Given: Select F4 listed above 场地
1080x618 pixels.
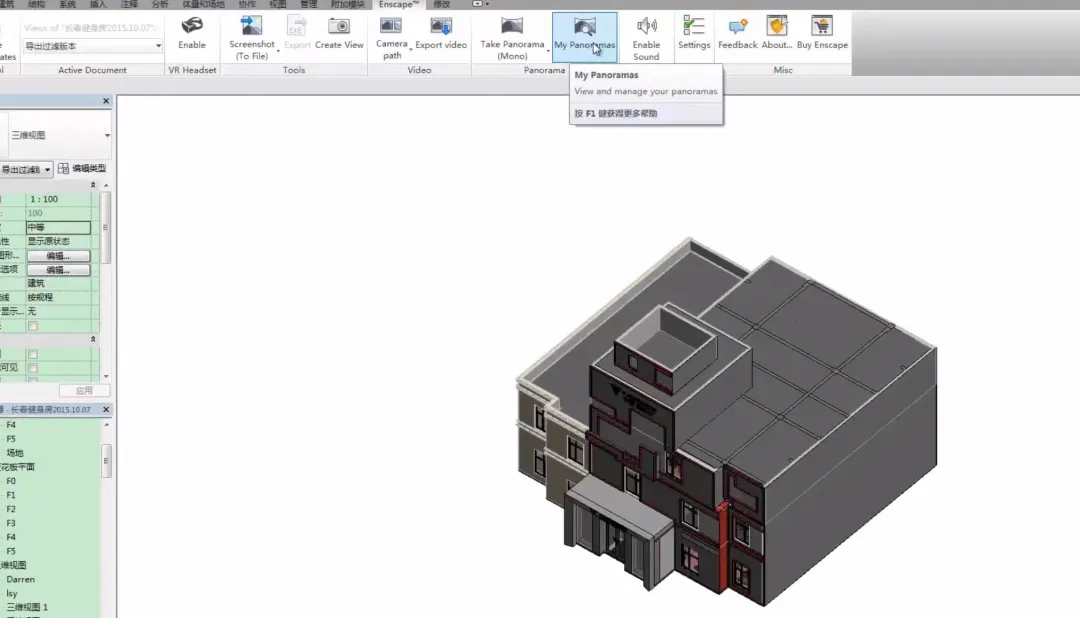Looking at the screenshot, I should (x=11, y=425).
